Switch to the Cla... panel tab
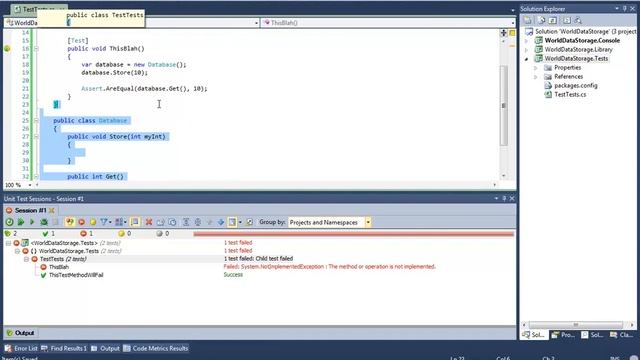 [621, 335]
